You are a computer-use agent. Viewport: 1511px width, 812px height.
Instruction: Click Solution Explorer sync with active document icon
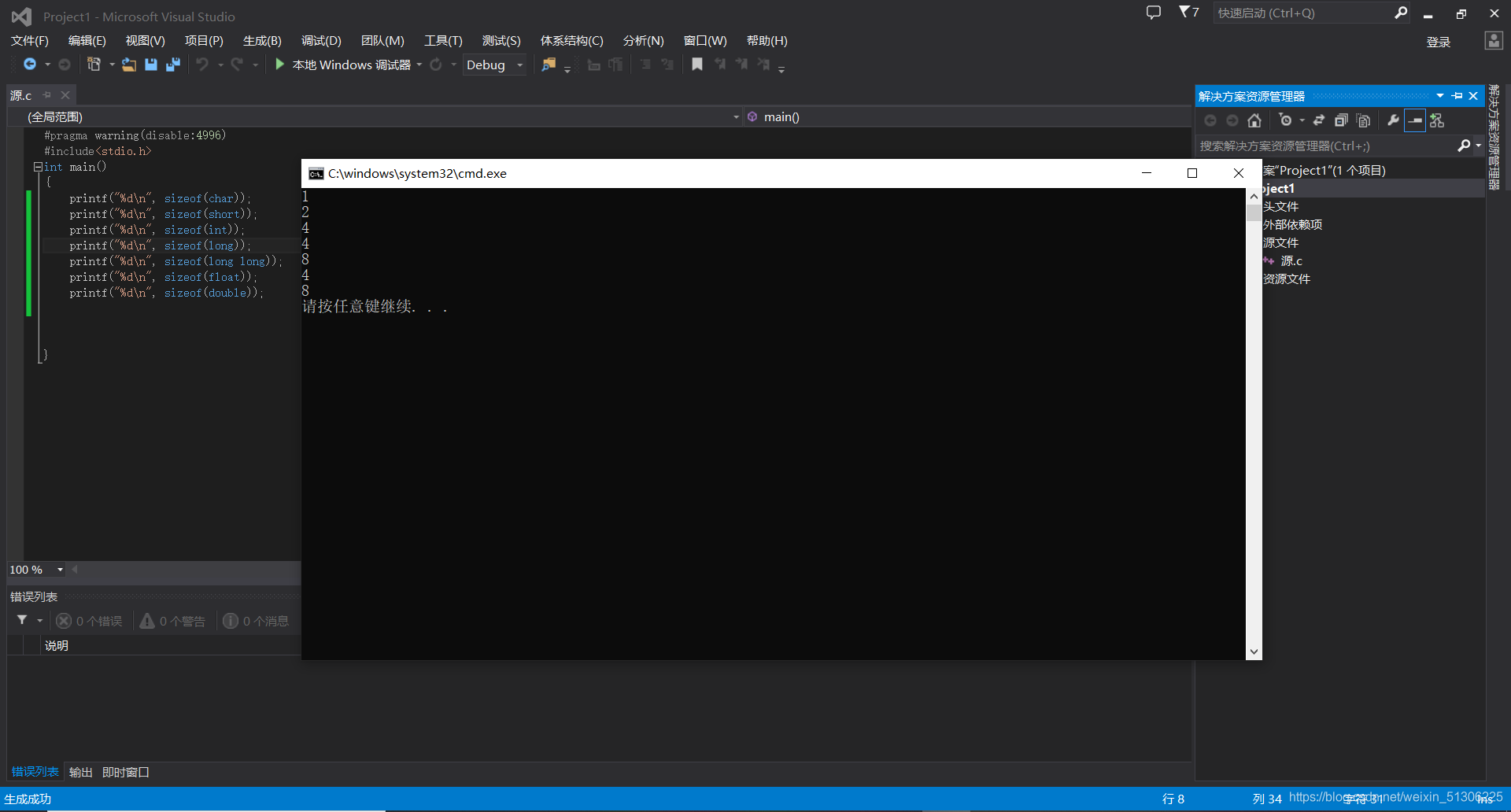tap(1319, 120)
